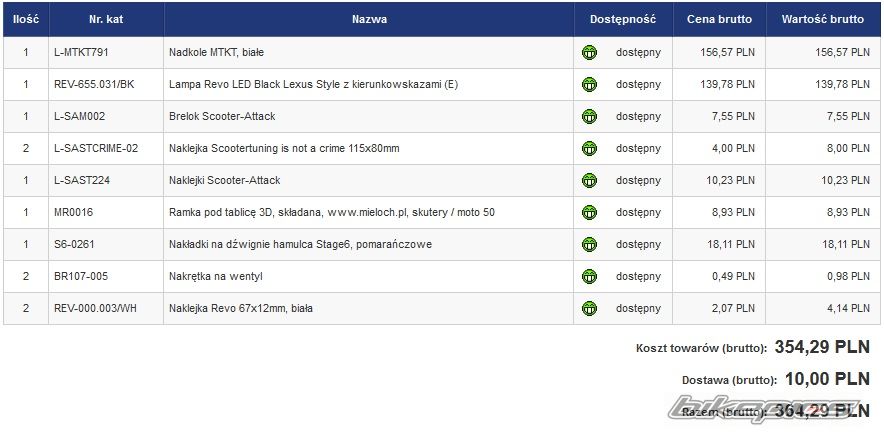Select catalog number L-SASTCRIME-02
This screenshot has width=884, height=432.
click(96, 149)
